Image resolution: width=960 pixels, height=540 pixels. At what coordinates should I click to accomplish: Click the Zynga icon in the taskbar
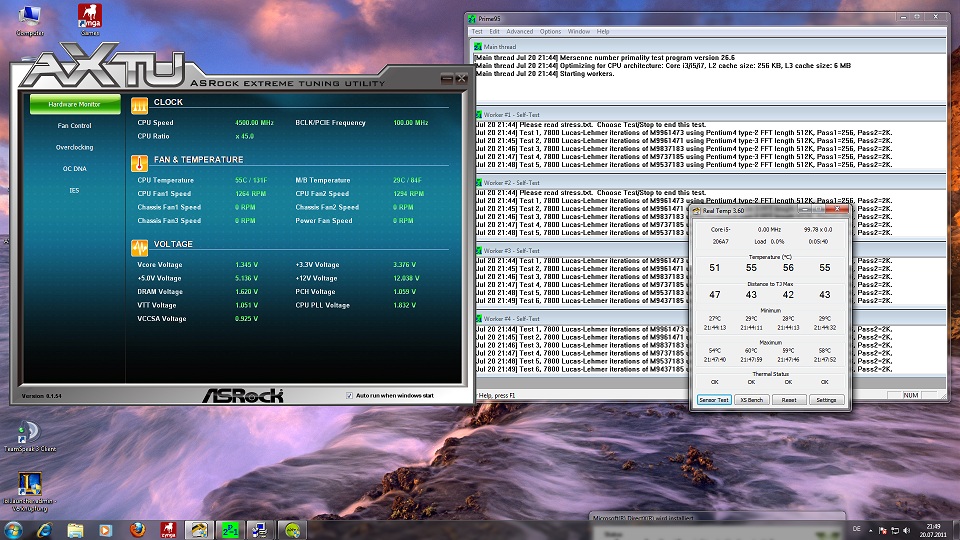(x=168, y=530)
